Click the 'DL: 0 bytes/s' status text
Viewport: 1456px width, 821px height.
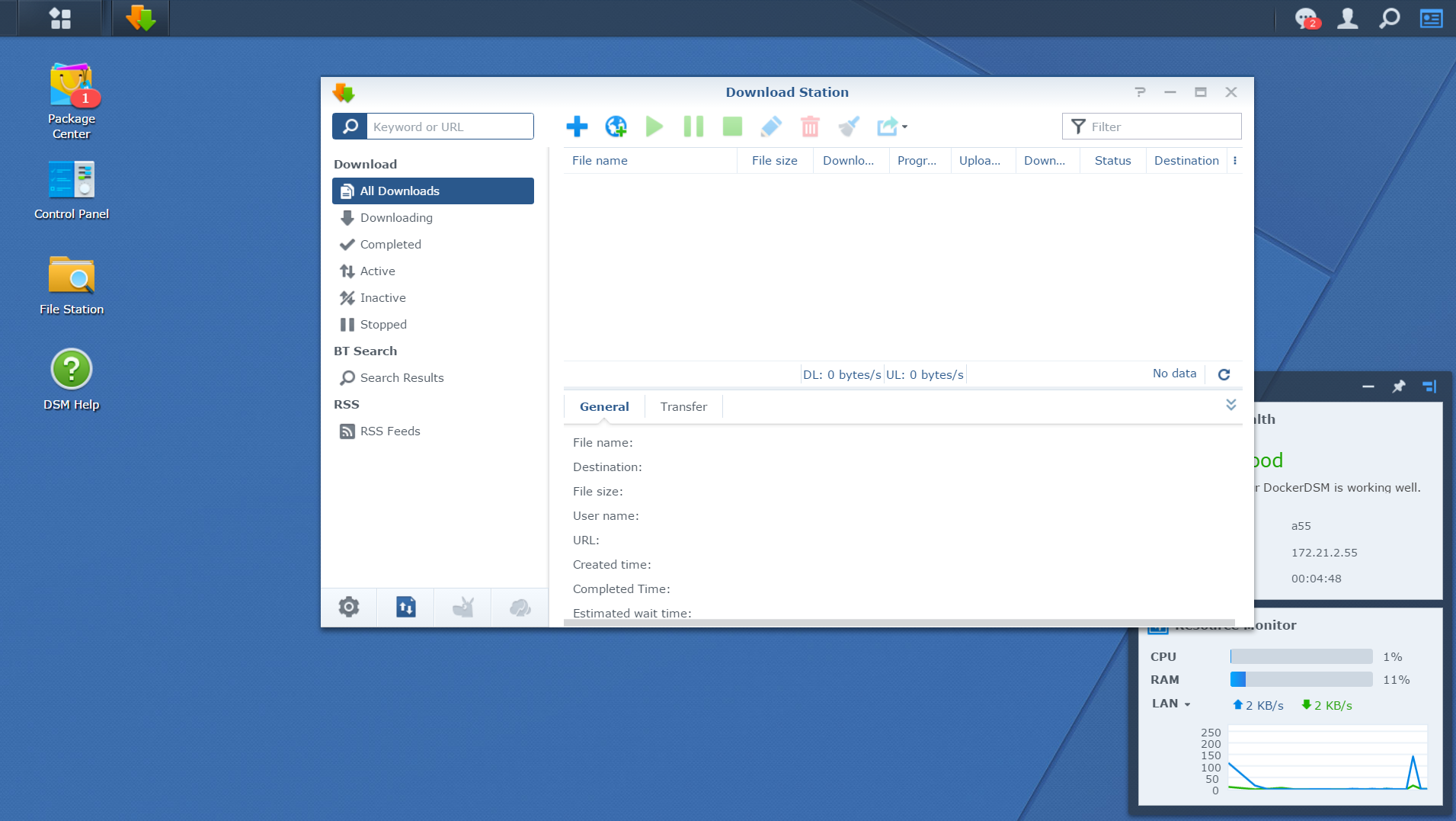(x=842, y=375)
